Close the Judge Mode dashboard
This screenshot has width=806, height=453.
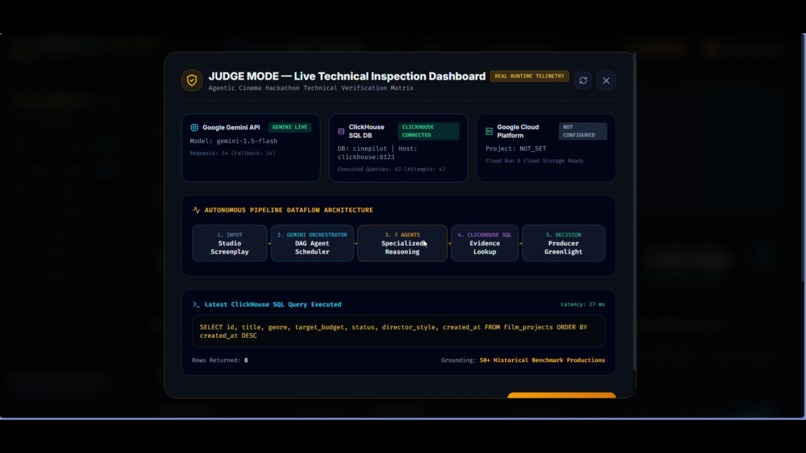pos(606,80)
